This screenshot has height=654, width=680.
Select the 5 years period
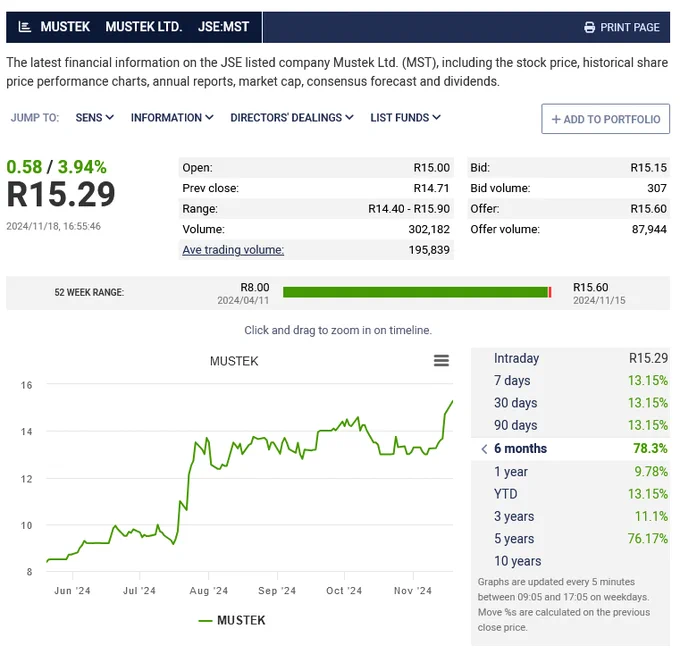(x=570, y=539)
